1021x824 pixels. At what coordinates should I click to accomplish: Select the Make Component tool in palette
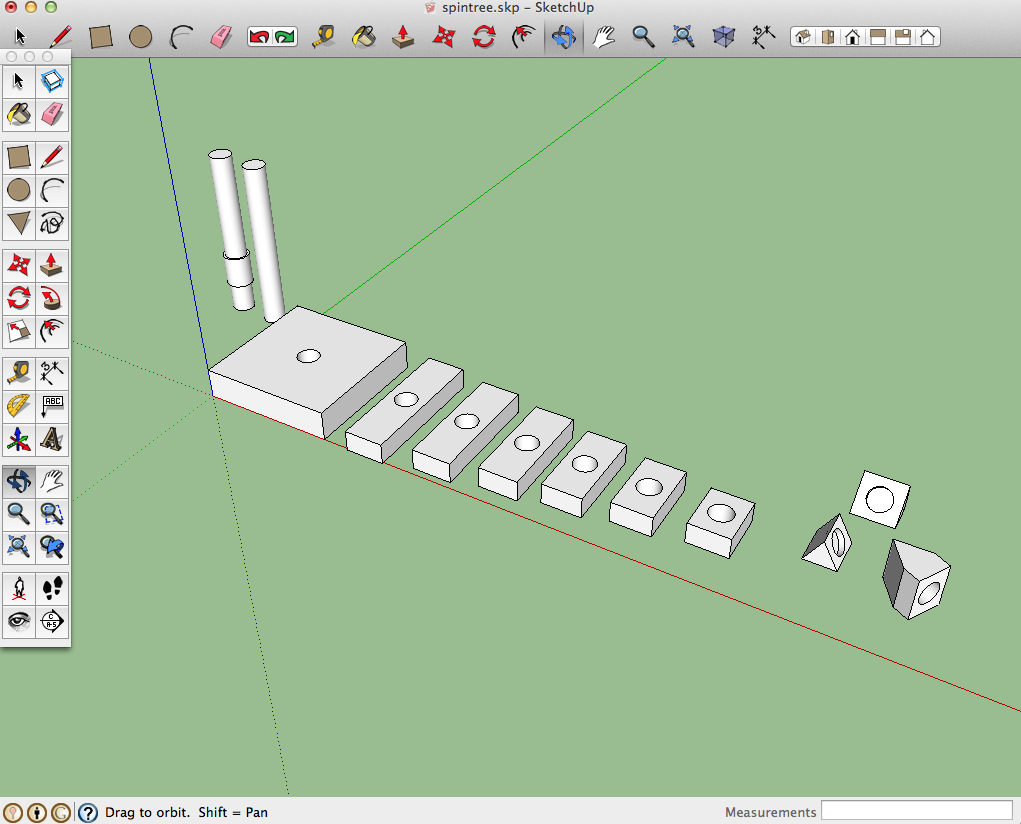click(x=52, y=82)
